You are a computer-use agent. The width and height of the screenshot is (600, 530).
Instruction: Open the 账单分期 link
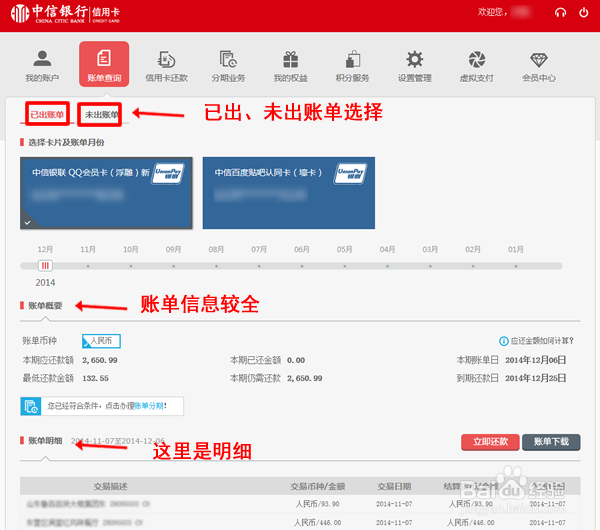pyautogui.click(x=148, y=406)
